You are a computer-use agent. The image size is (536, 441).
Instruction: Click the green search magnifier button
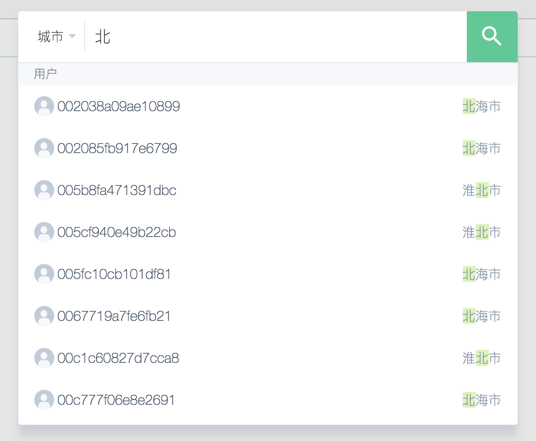pos(492,37)
